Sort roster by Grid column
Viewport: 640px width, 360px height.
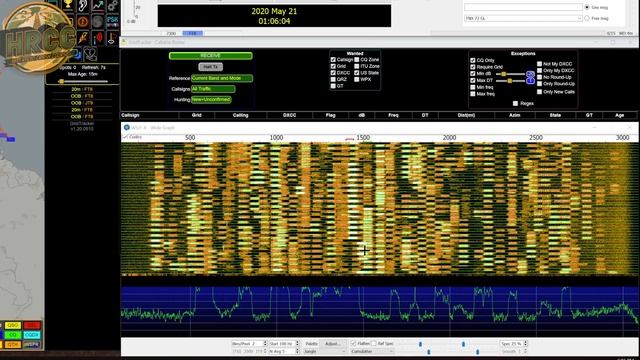197,116
